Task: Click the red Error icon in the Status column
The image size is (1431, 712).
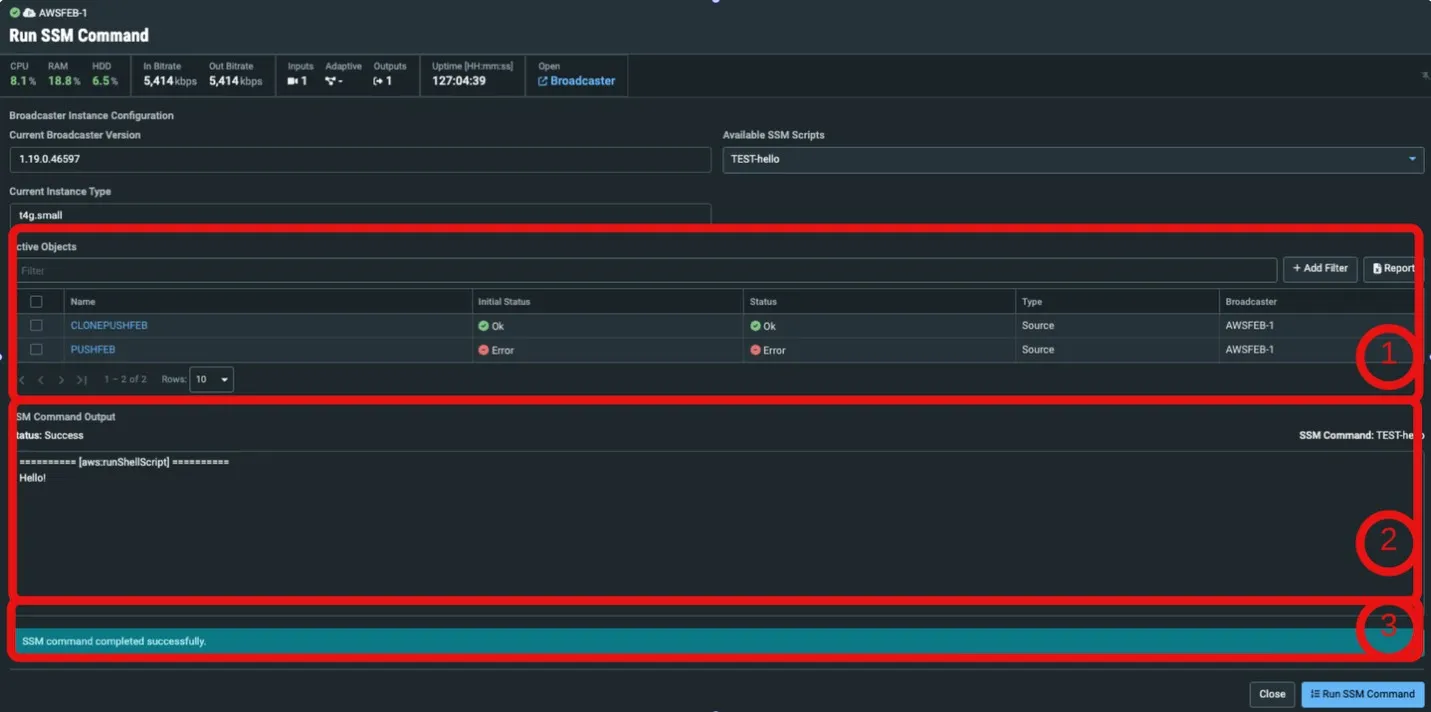Action: point(755,350)
